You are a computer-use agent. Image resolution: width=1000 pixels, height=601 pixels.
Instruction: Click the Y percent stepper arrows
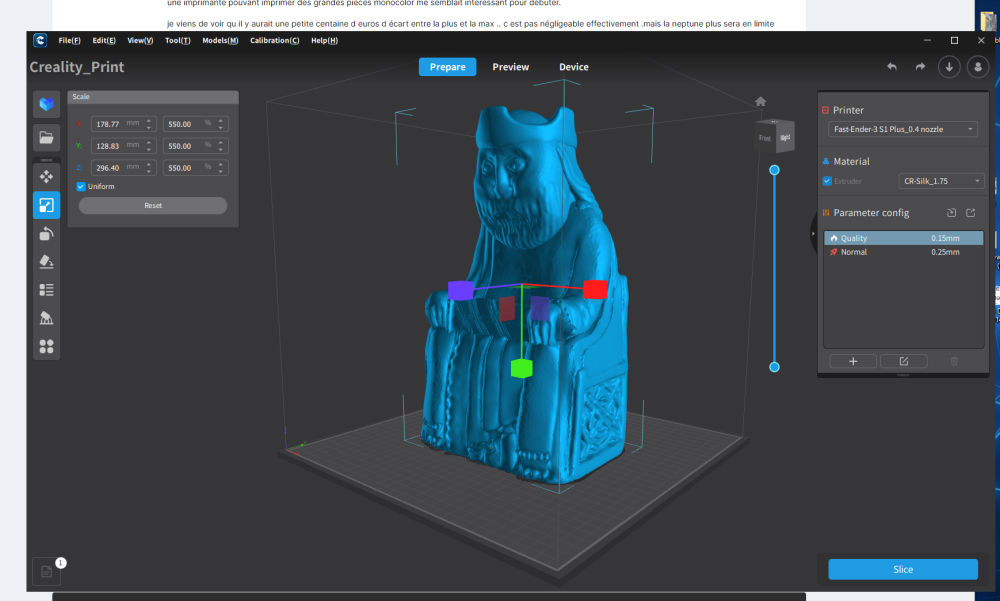pyautogui.click(x=221, y=145)
